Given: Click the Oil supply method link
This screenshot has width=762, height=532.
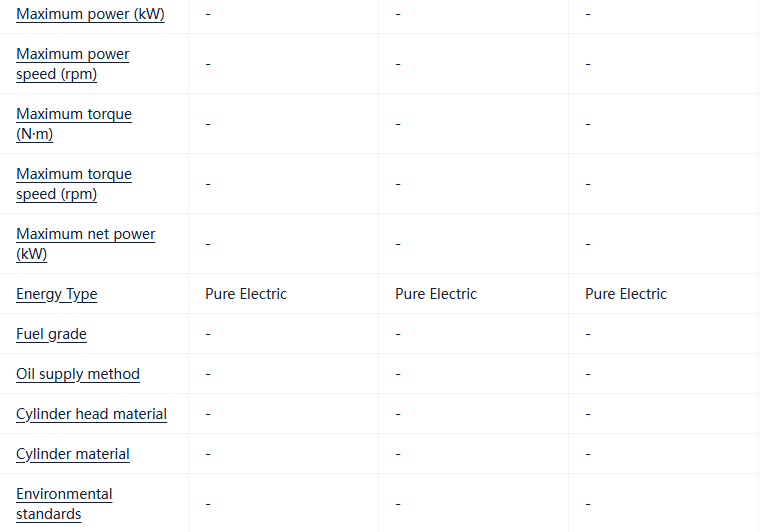Looking at the screenshot, I should pos(77,374).
